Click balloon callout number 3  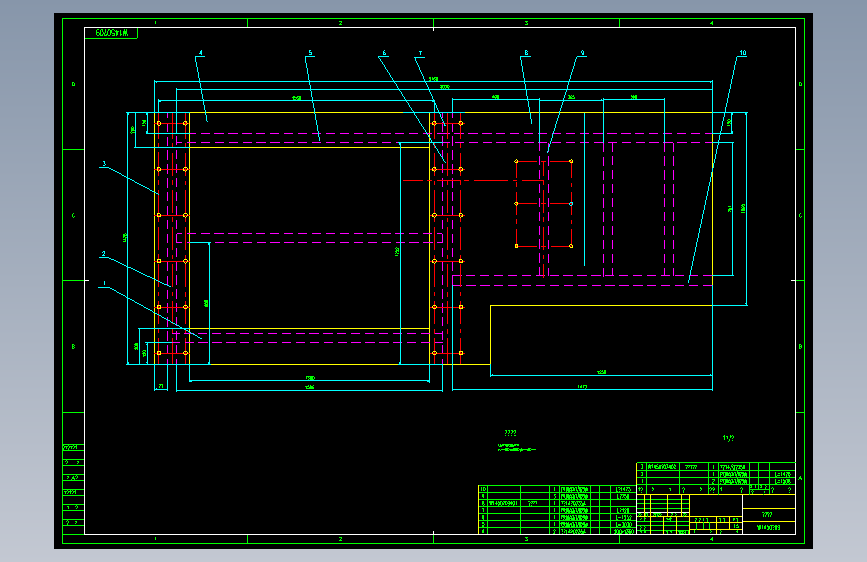click(103, 164)
